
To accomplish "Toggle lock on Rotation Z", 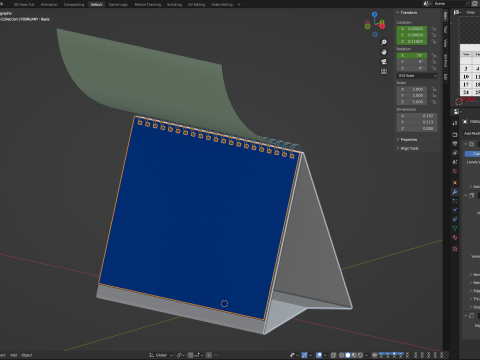I will click(434, 68).
